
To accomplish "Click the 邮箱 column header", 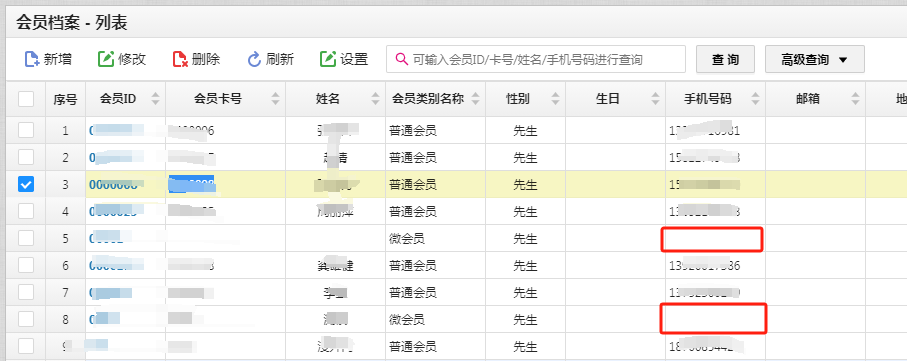I will click(x=816, y=99).
